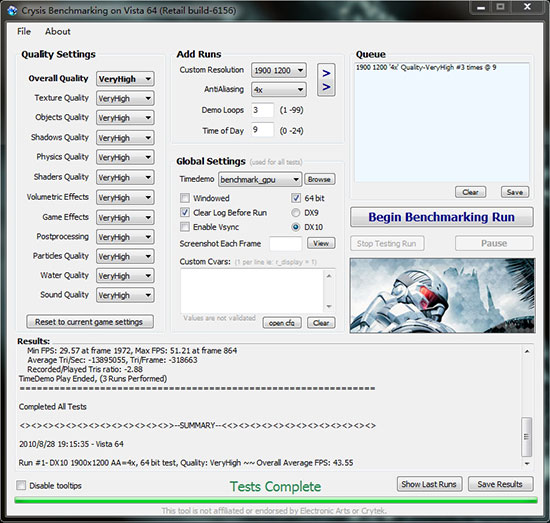The width and height of the screenshot is (550, 523).
Task: Click the Results scrollbar up arrow
Action: [527, 351]
